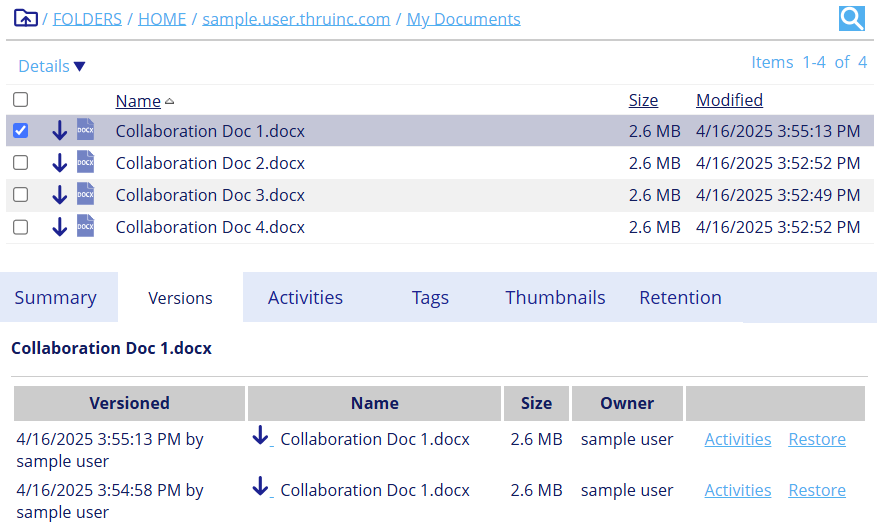This screenshot has width=877, height=532.
Task: Download Collaboration Doc 1.docx from file list
Action: [59, 131]
